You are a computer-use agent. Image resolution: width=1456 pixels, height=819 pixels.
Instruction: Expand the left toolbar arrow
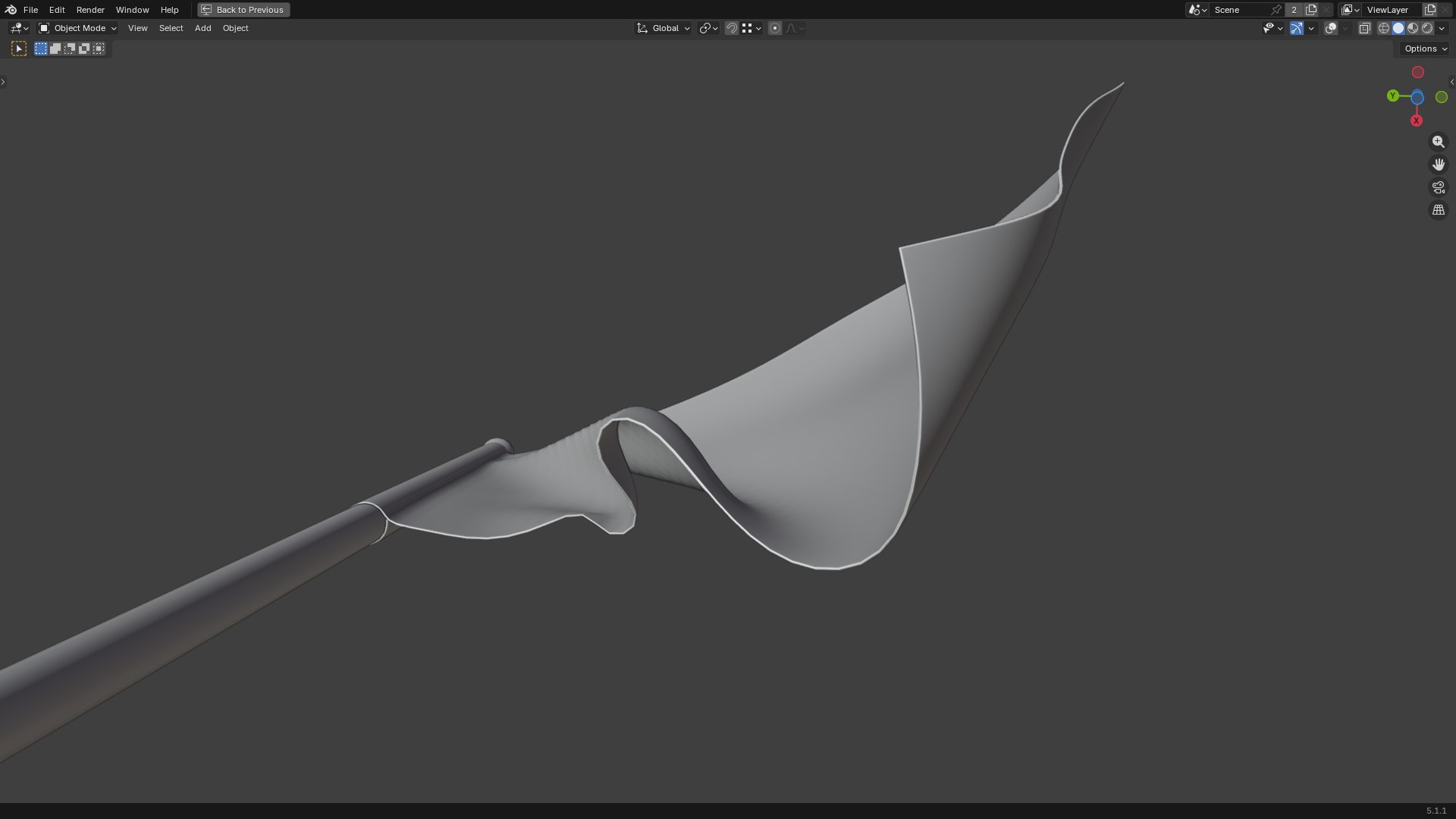[x=3, y=82]
